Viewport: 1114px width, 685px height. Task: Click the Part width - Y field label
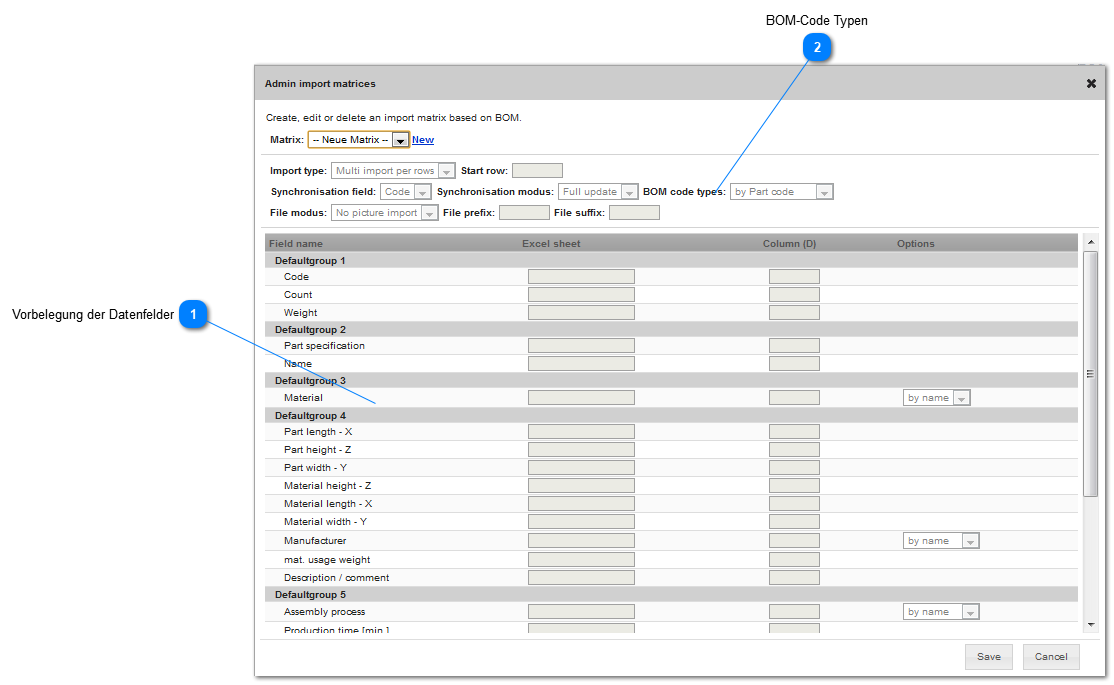(x=315, y=468)
